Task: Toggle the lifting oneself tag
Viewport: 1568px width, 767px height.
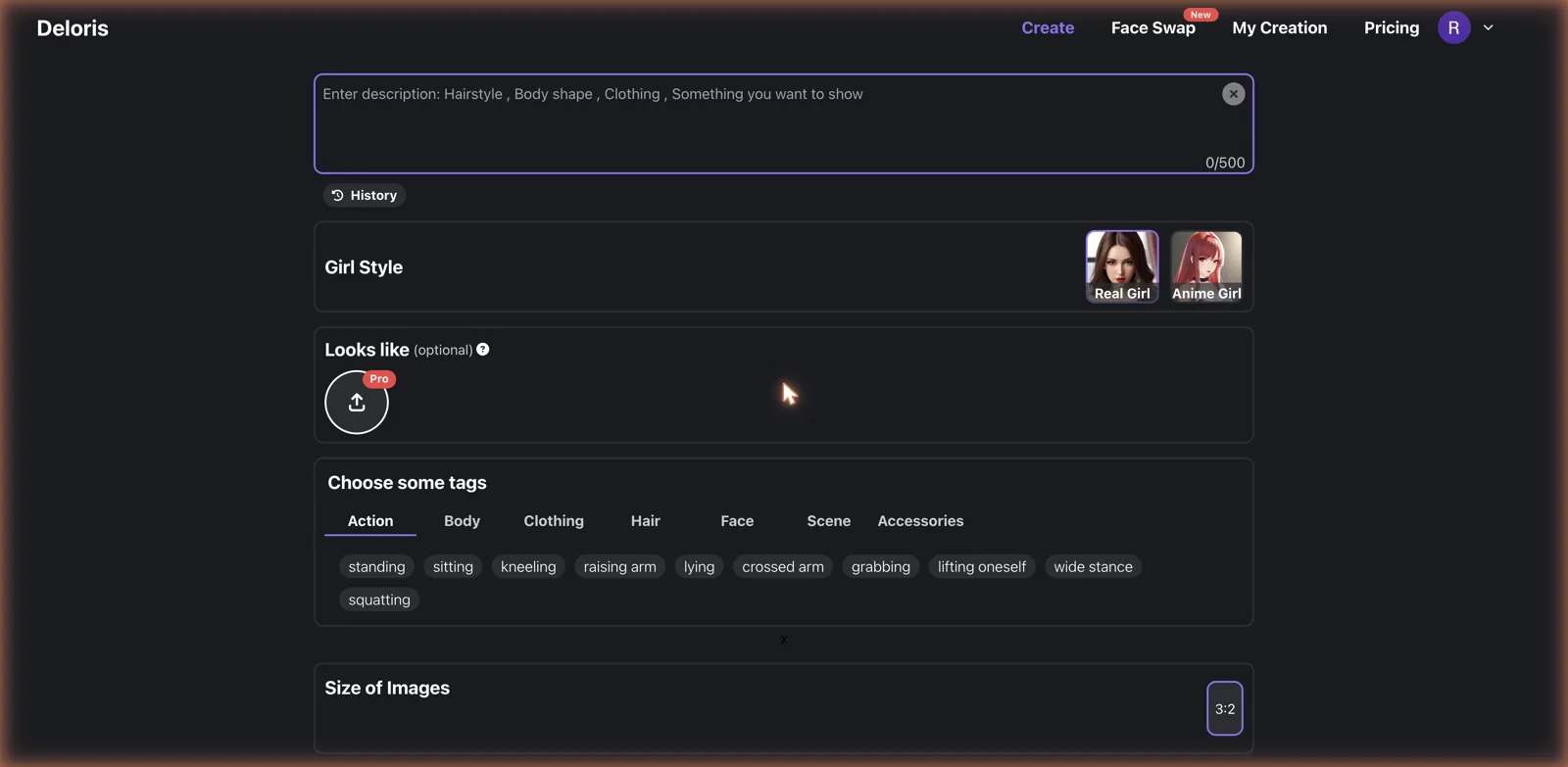Action: click(x=981, y=567)
